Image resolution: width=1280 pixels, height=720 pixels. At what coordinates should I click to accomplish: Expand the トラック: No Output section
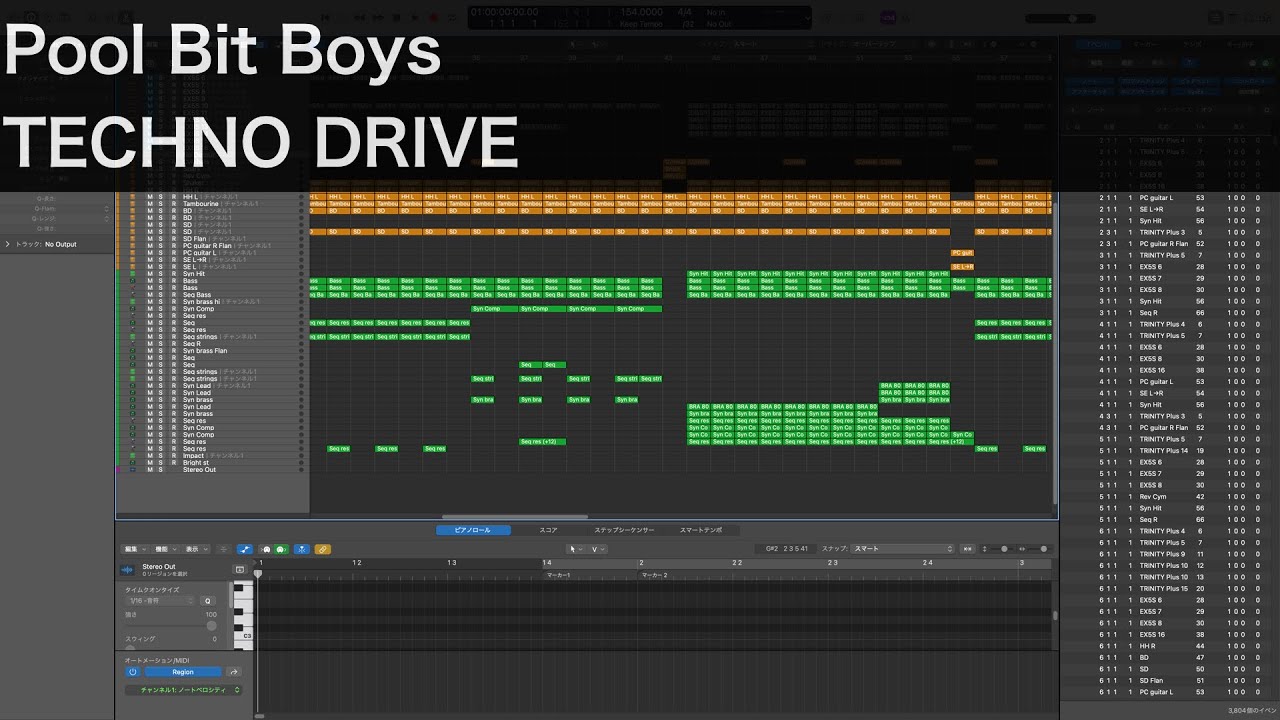click(x=9, y=244)
